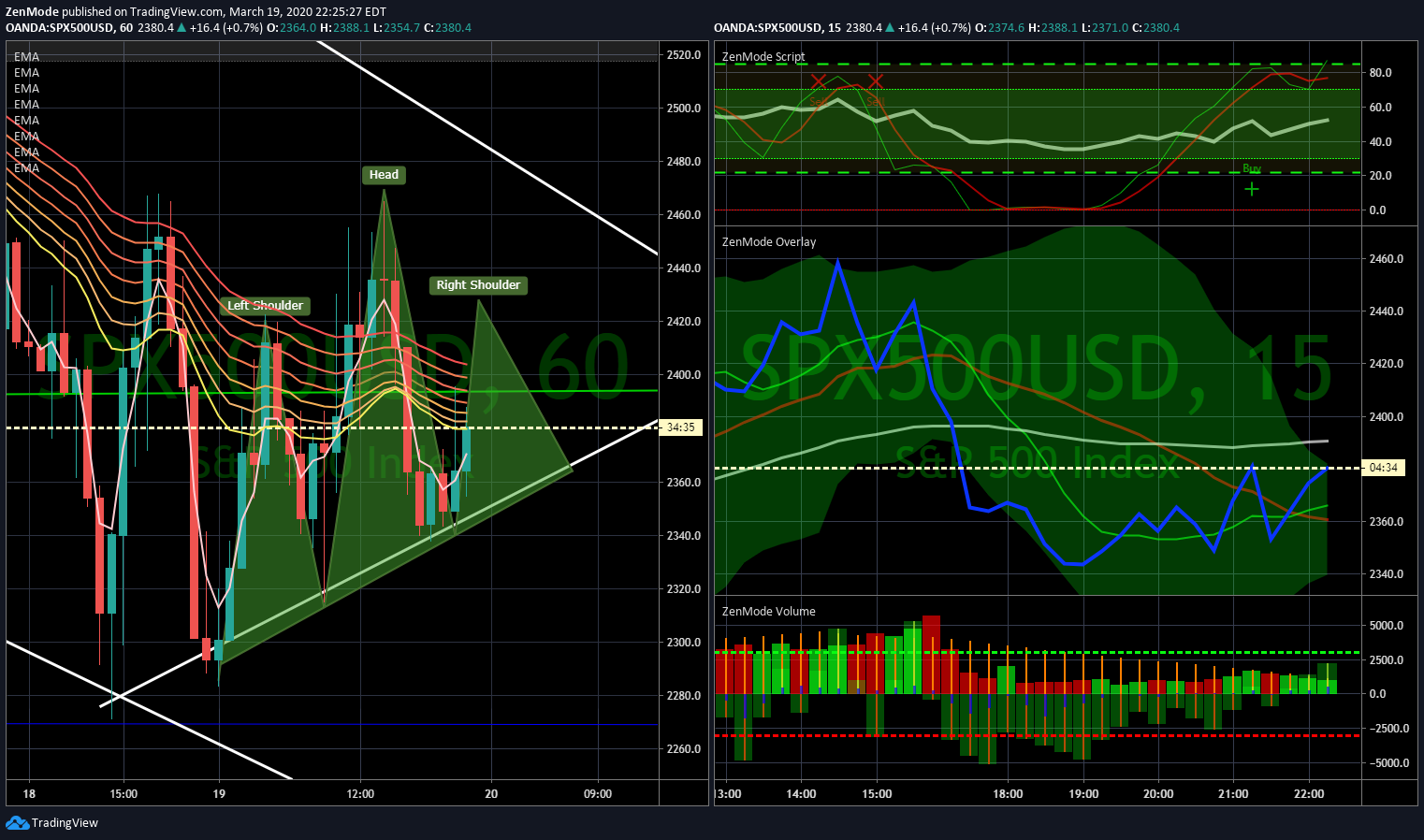Click the 60.0 oscillator scale label
1424x840 pixels.
[x=1380, y=108]
